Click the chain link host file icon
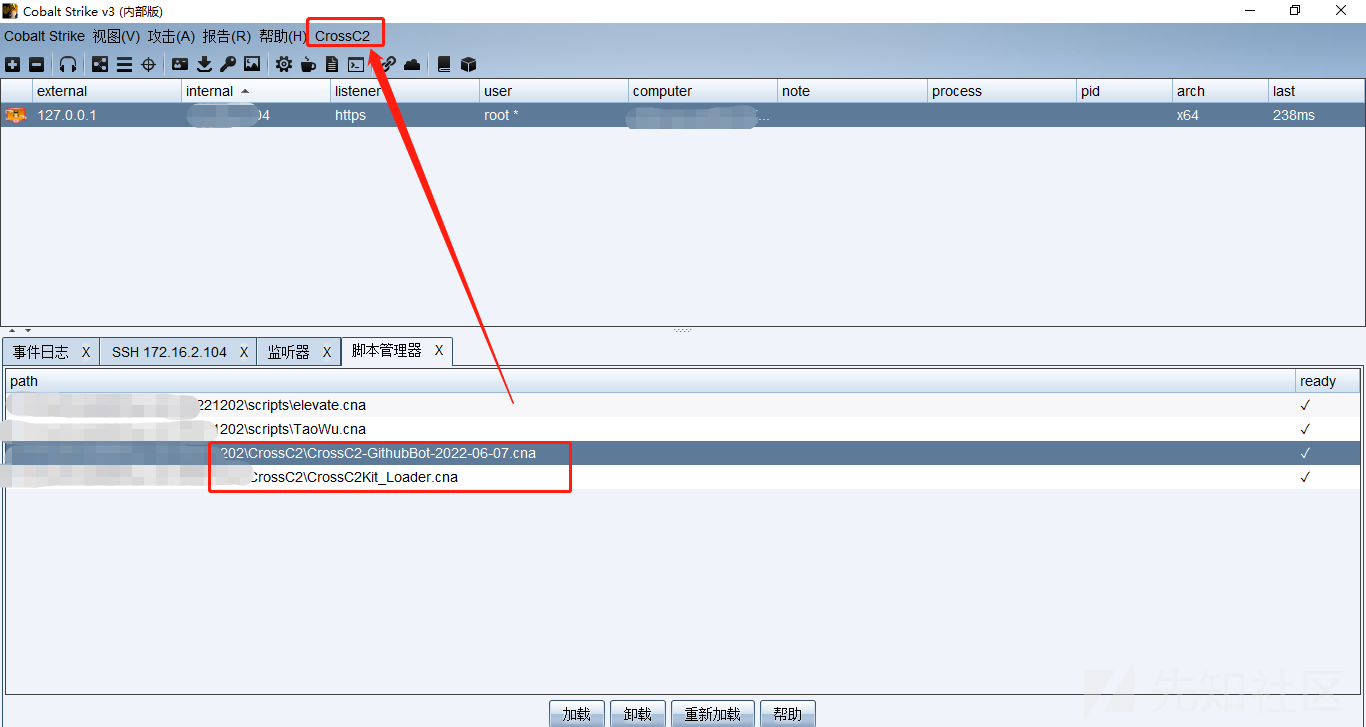This screenshot has height=727, width=1366. (x=387, y=64)
